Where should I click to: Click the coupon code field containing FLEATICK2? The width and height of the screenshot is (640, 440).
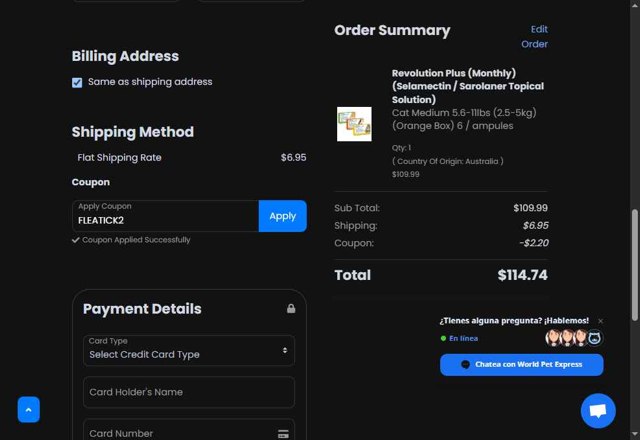click(165, 216)
